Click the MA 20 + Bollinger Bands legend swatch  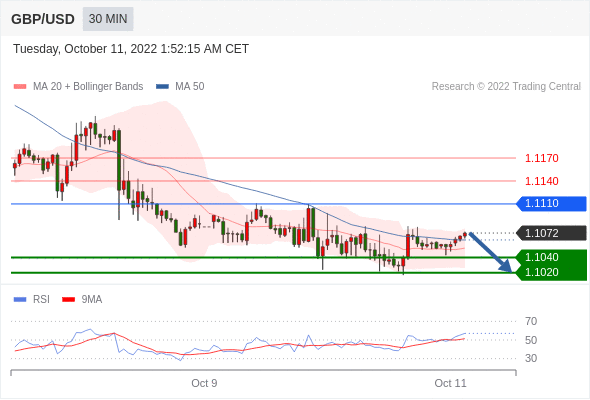click(x=20, y=87)
